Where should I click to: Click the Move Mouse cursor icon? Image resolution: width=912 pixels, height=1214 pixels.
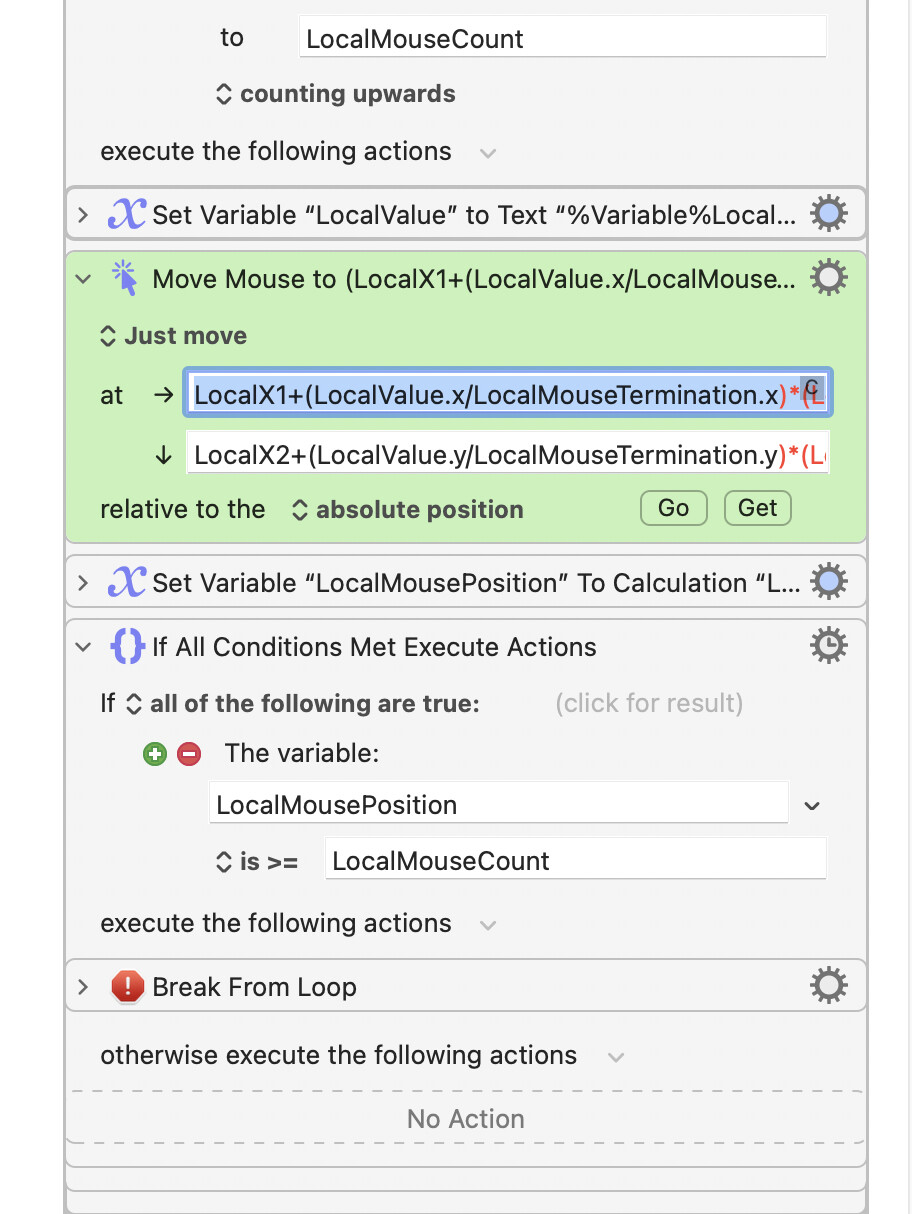[126, 279]
